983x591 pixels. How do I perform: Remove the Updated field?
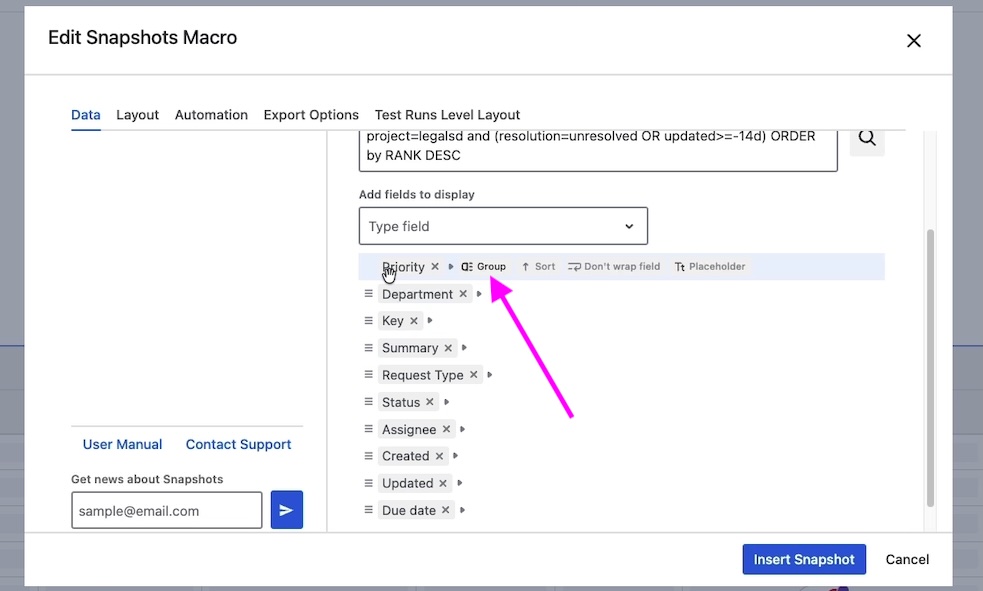[x=443, y=483]
